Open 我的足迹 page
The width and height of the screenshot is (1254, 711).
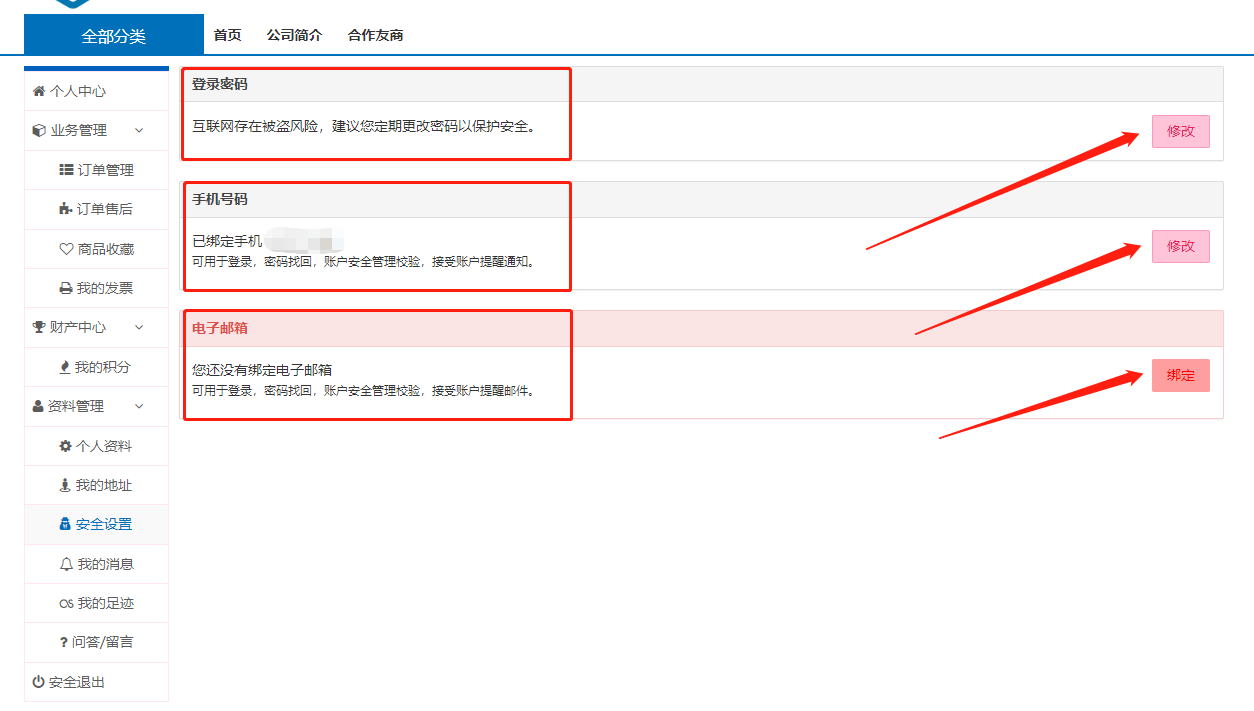[x=96, y=603]
